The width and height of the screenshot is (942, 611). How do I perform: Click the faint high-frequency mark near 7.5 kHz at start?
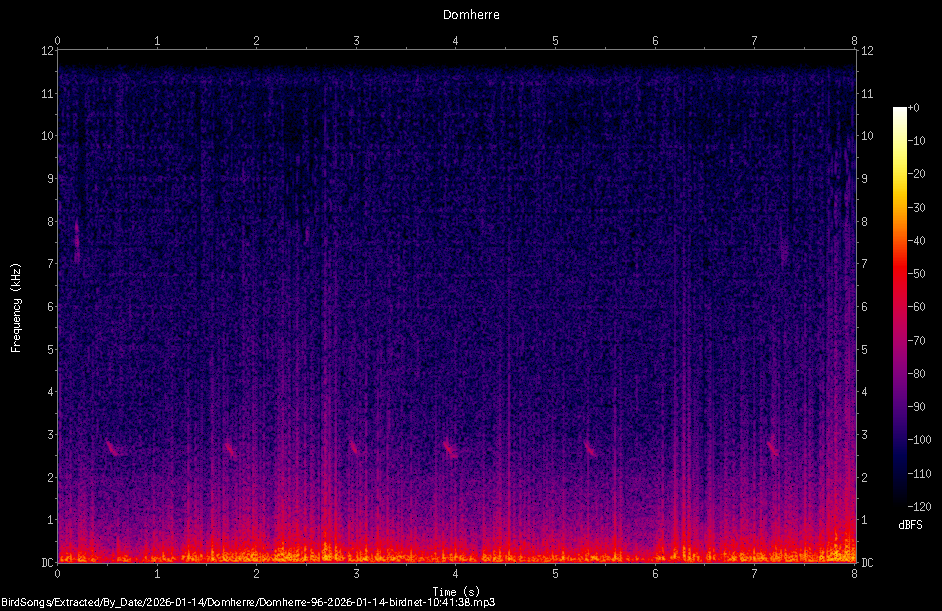[x=77, y=242]
